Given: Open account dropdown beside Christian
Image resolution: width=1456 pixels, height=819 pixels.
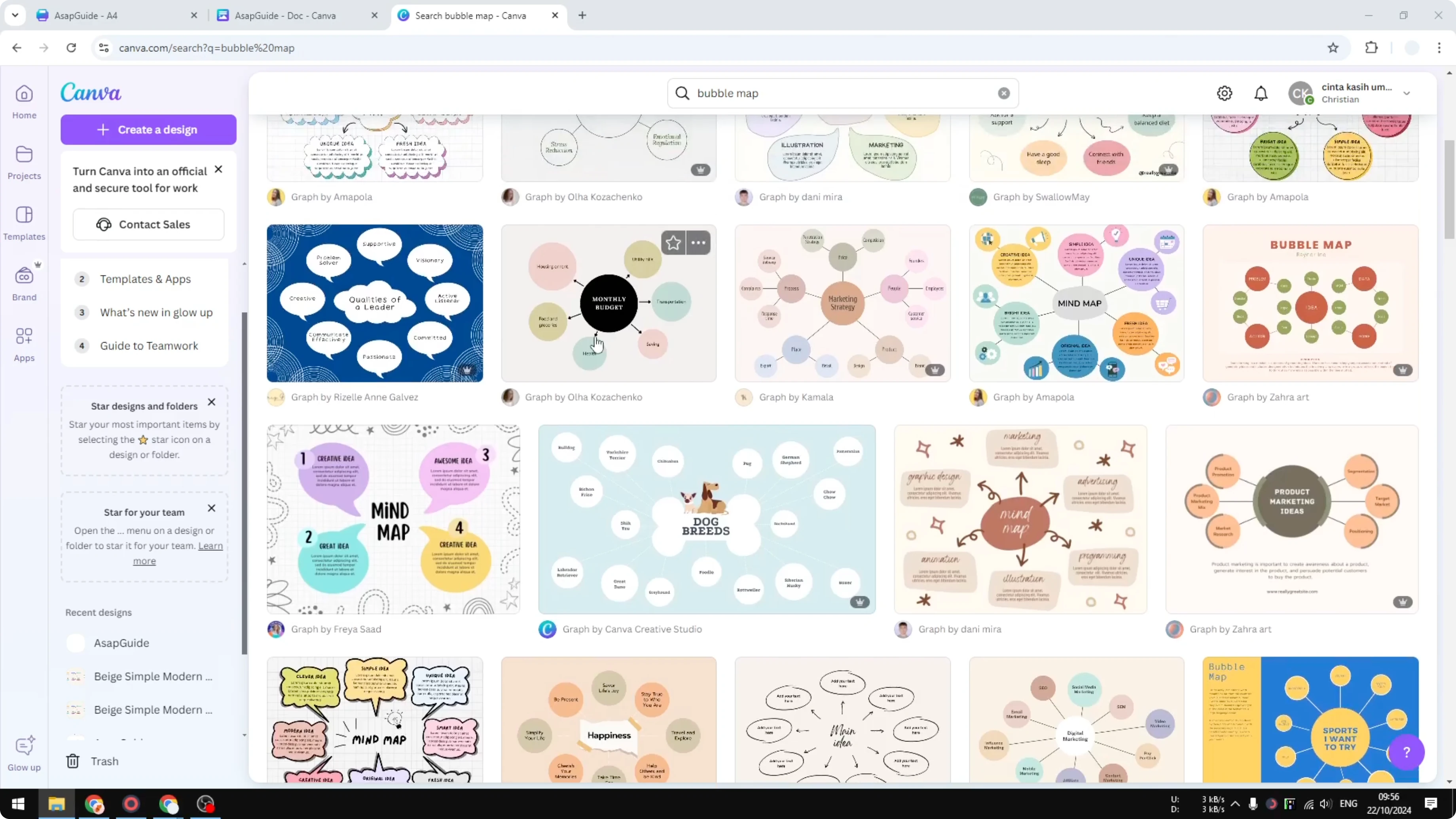Looking at the screenshot, I should 1407,93.
